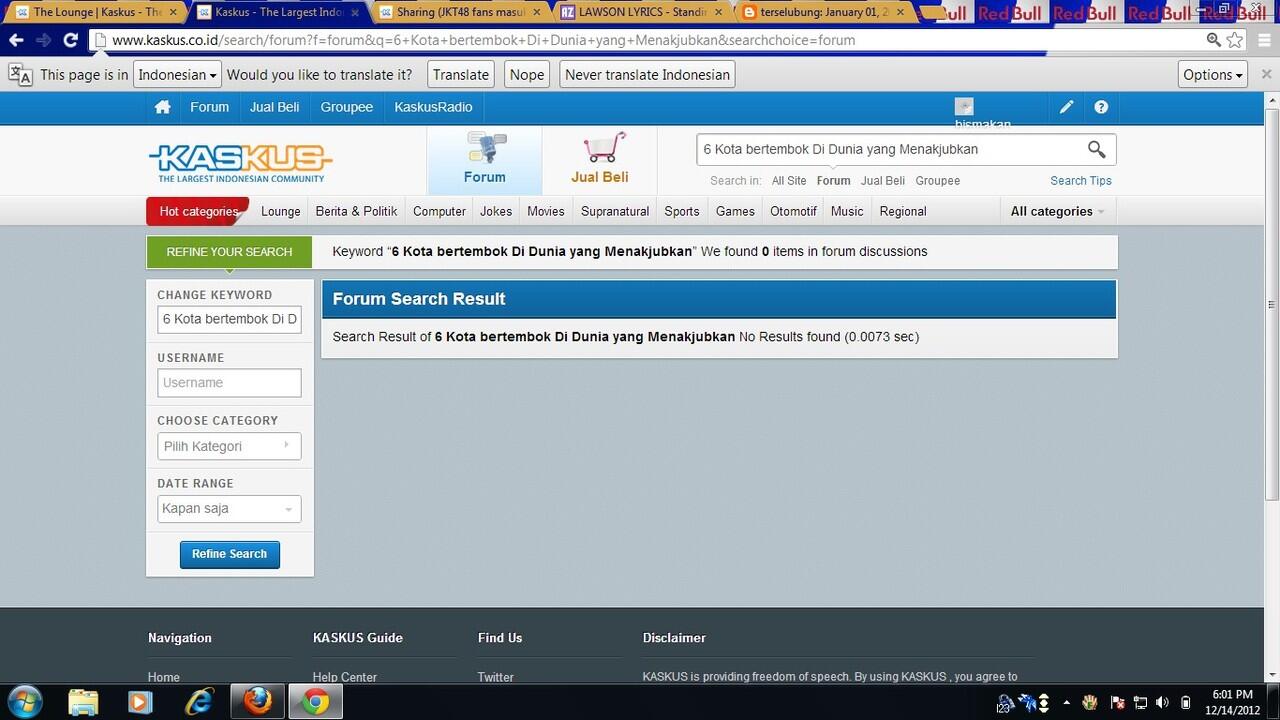The image size is (1280, 720).
Task: Click the Translate button
Action: 461,75
